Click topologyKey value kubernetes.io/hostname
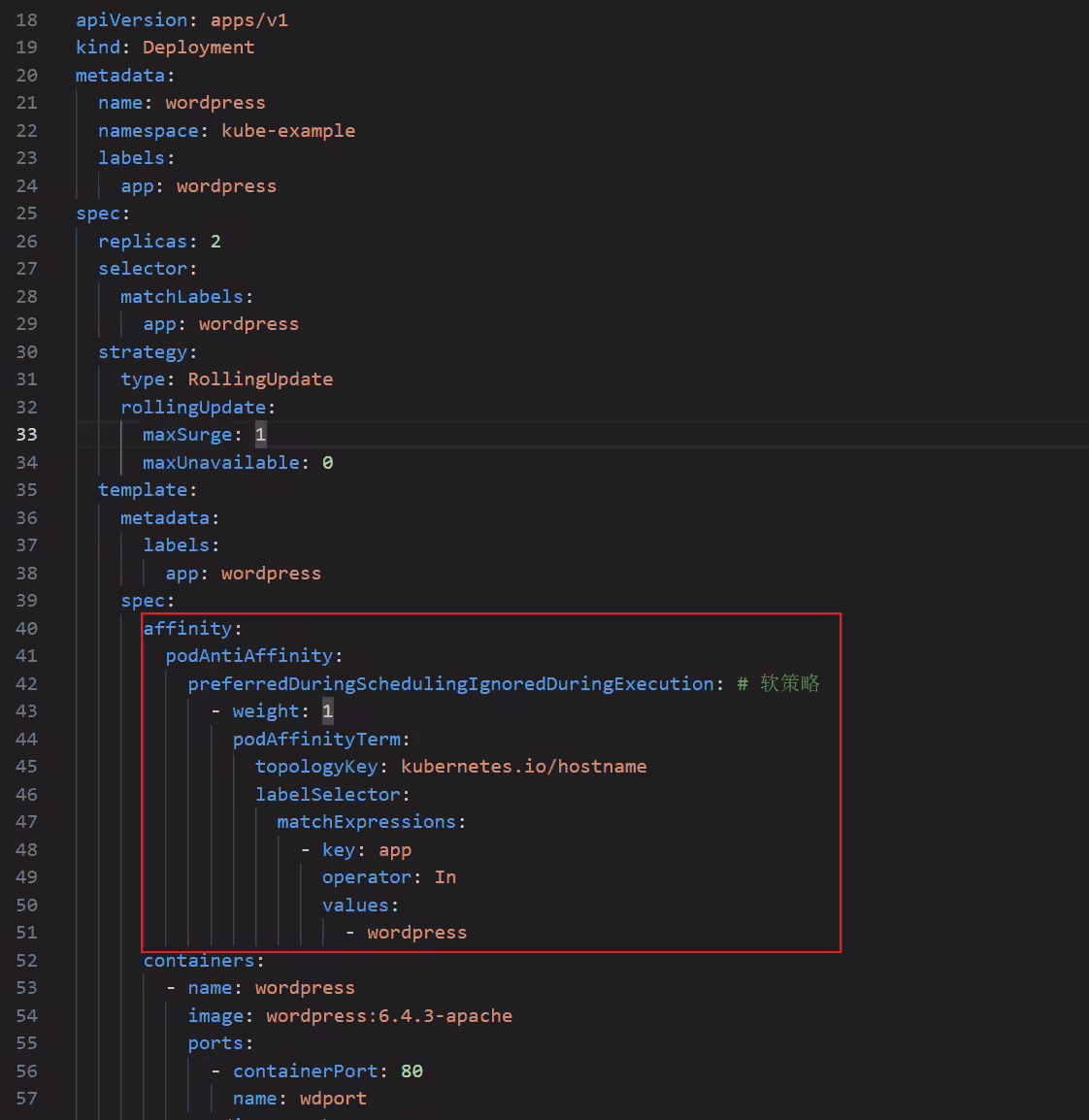1089x1120 pixels. [523, 767]
